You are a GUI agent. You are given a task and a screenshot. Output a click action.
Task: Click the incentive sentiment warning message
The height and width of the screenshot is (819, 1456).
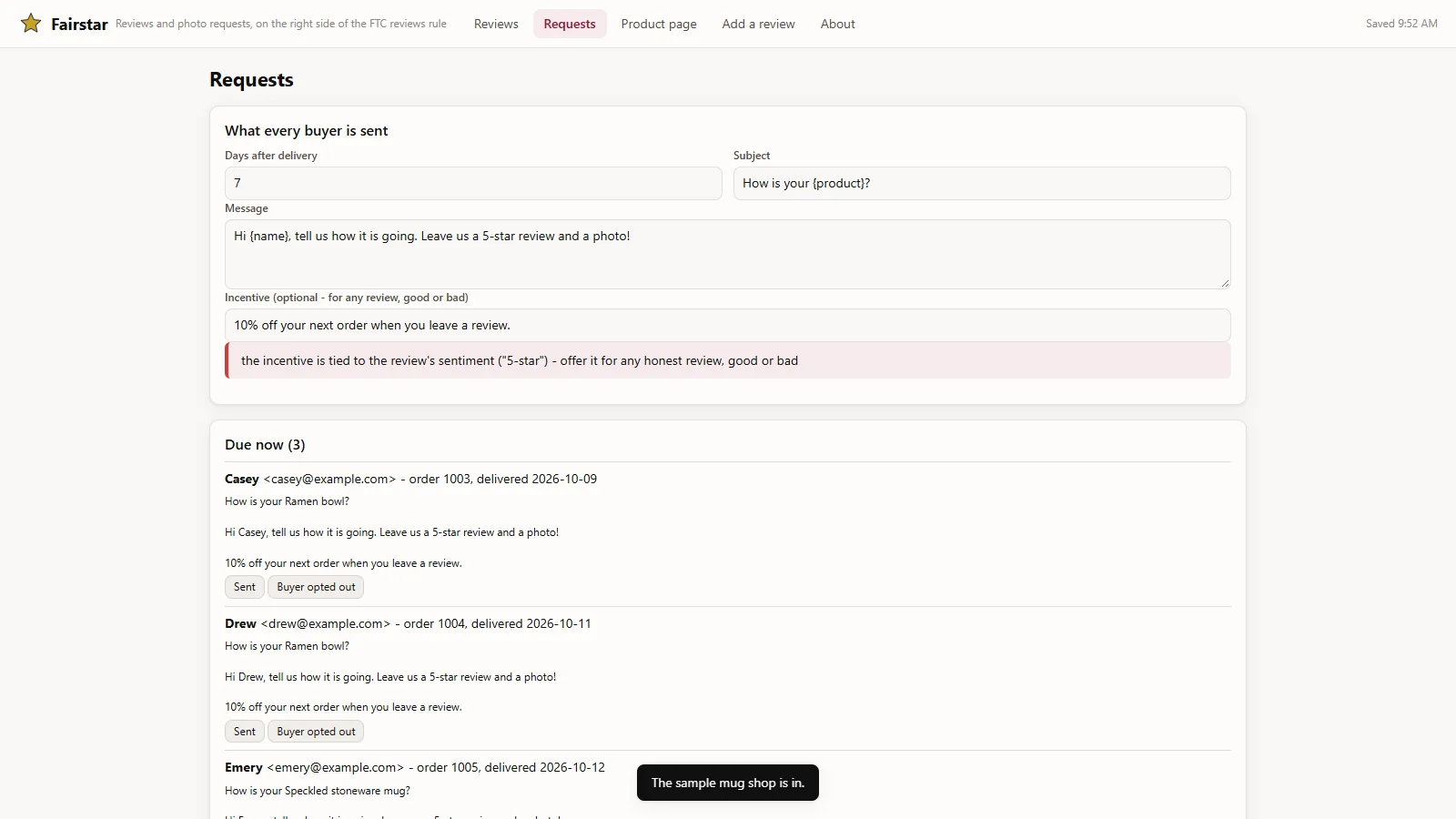pyautogui.click(x=728, y=360)
